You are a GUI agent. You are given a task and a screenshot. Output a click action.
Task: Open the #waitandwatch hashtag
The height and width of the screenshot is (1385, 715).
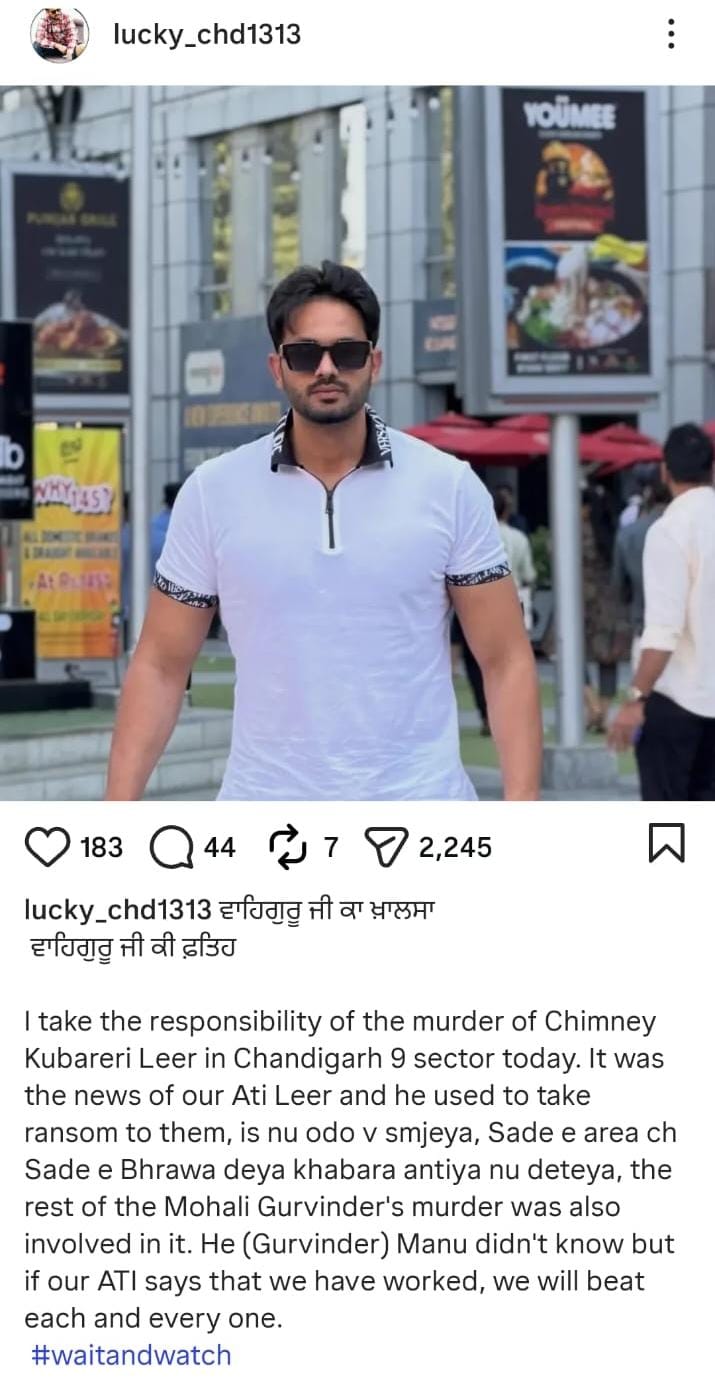131,1355
